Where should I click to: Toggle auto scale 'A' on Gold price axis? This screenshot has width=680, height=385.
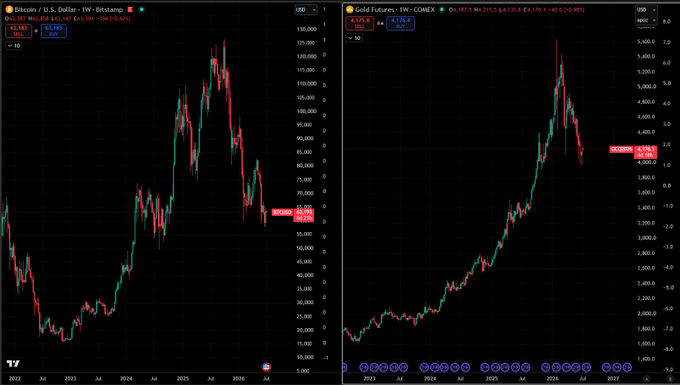647,378
